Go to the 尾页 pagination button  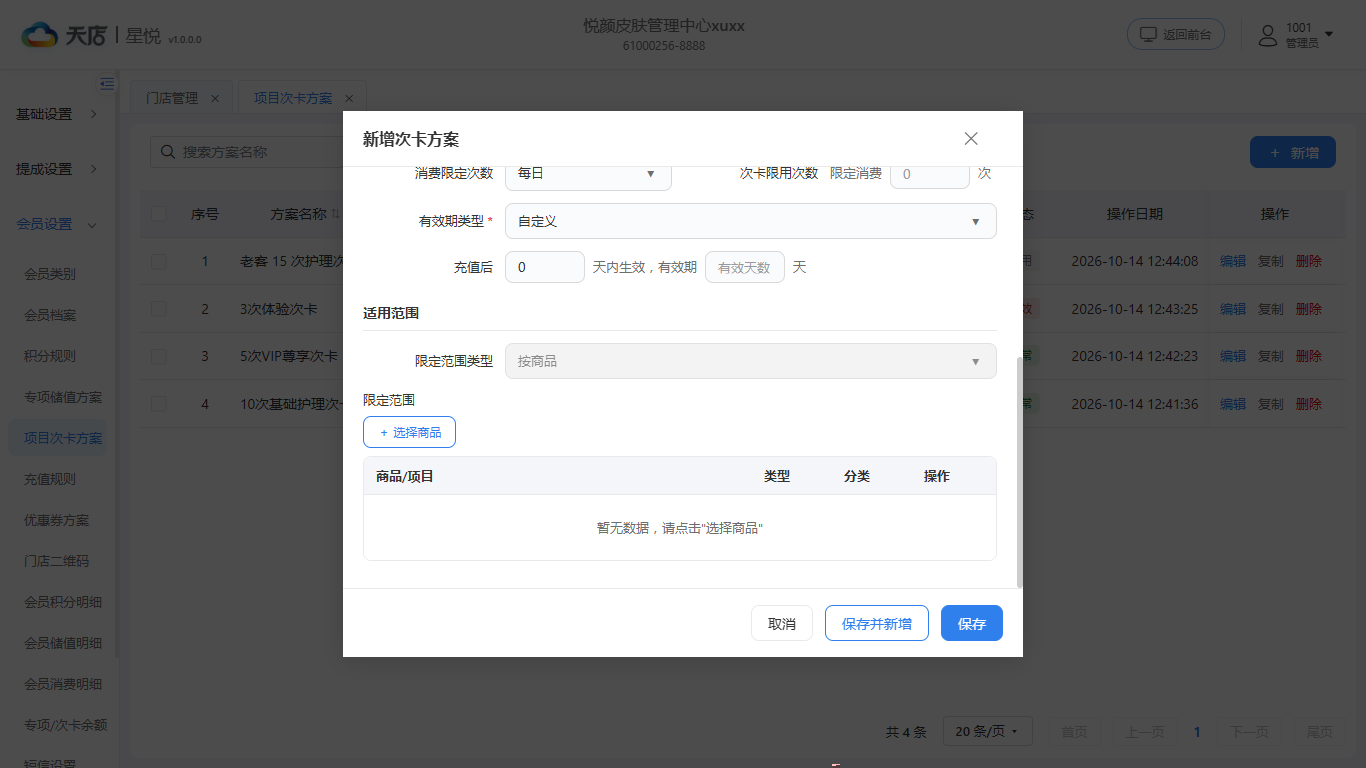tap(1320, 732)
